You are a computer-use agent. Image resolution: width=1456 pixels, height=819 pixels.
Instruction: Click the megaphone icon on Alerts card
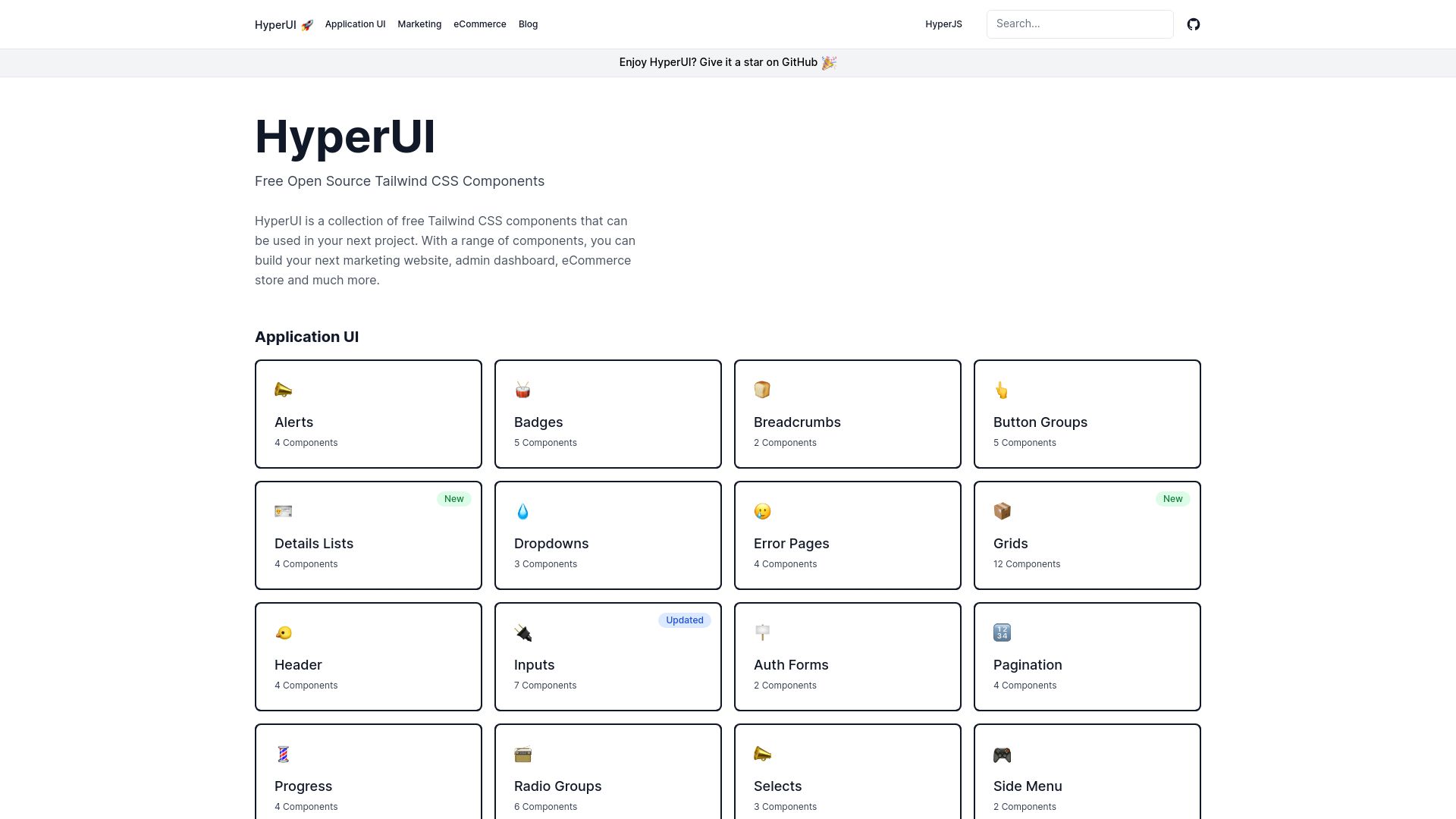point(283,390)
